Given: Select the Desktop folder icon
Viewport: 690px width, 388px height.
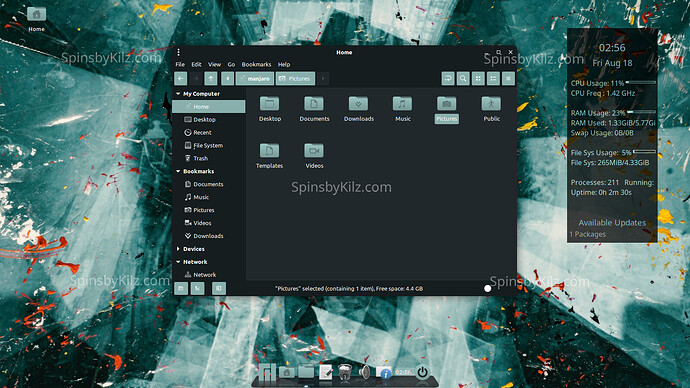Looking at the screenshot, I should pos(270,104).
